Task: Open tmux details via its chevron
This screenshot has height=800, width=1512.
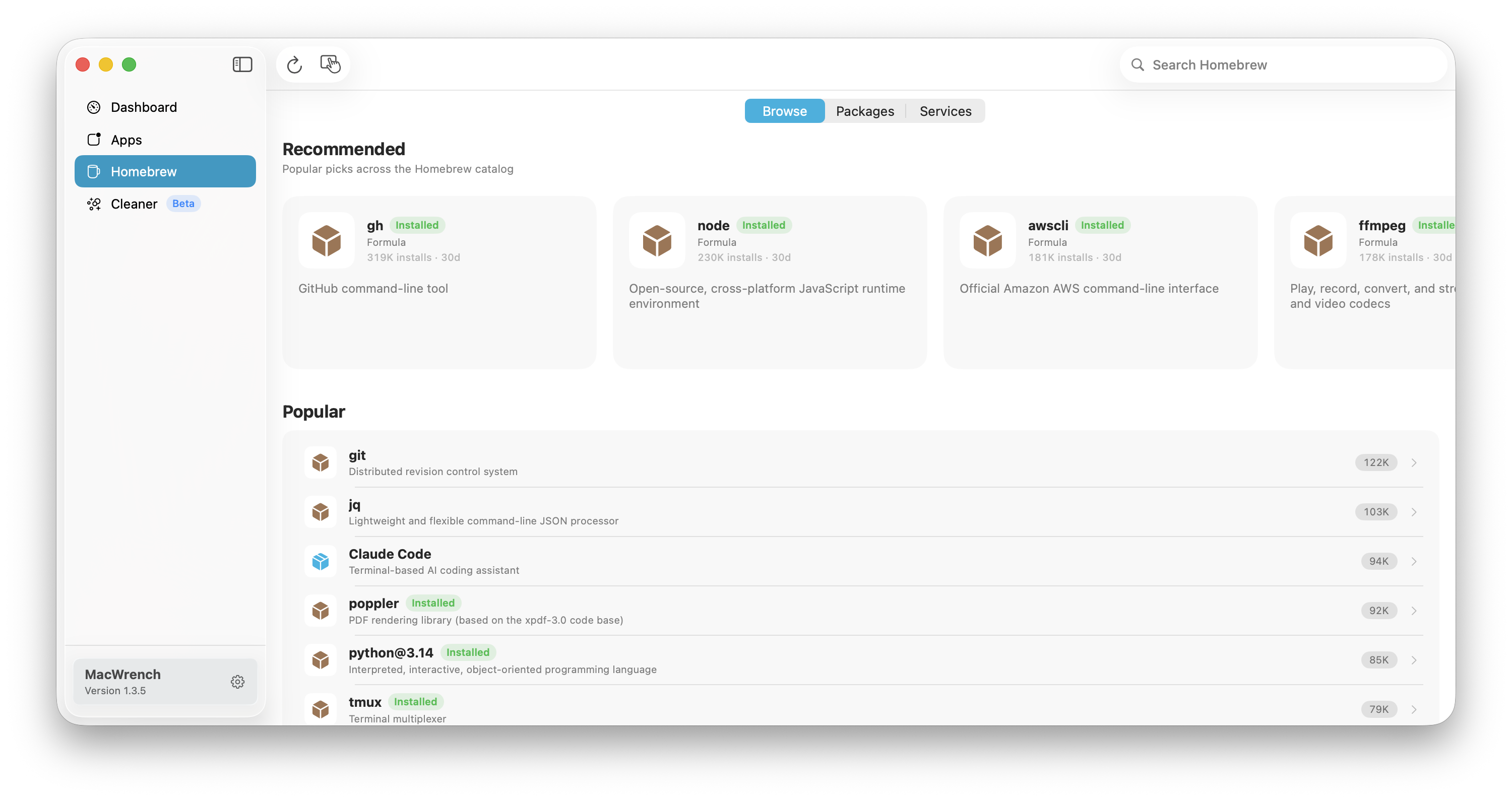Action: click(x=1414, y=709)
